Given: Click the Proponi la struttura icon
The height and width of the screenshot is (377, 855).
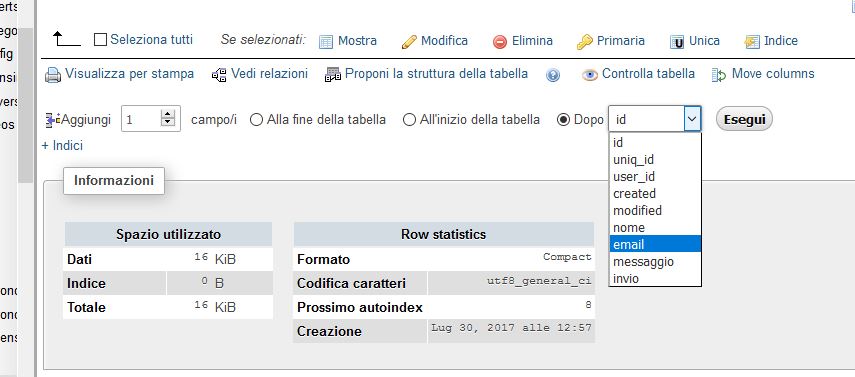Looking at the screenshot, I should [333, 75].
